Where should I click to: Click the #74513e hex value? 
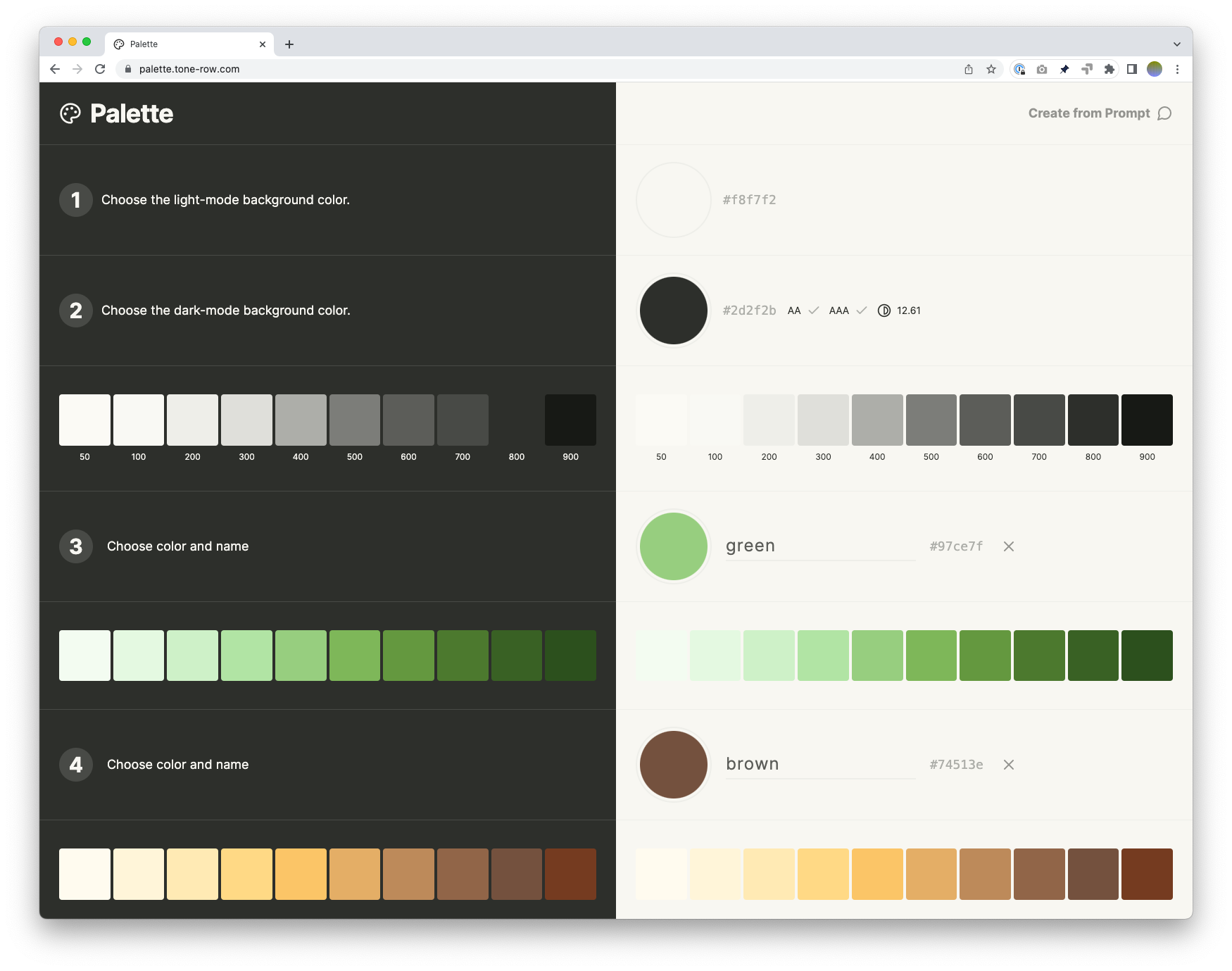pyautogui.click(x=956, y=765)
